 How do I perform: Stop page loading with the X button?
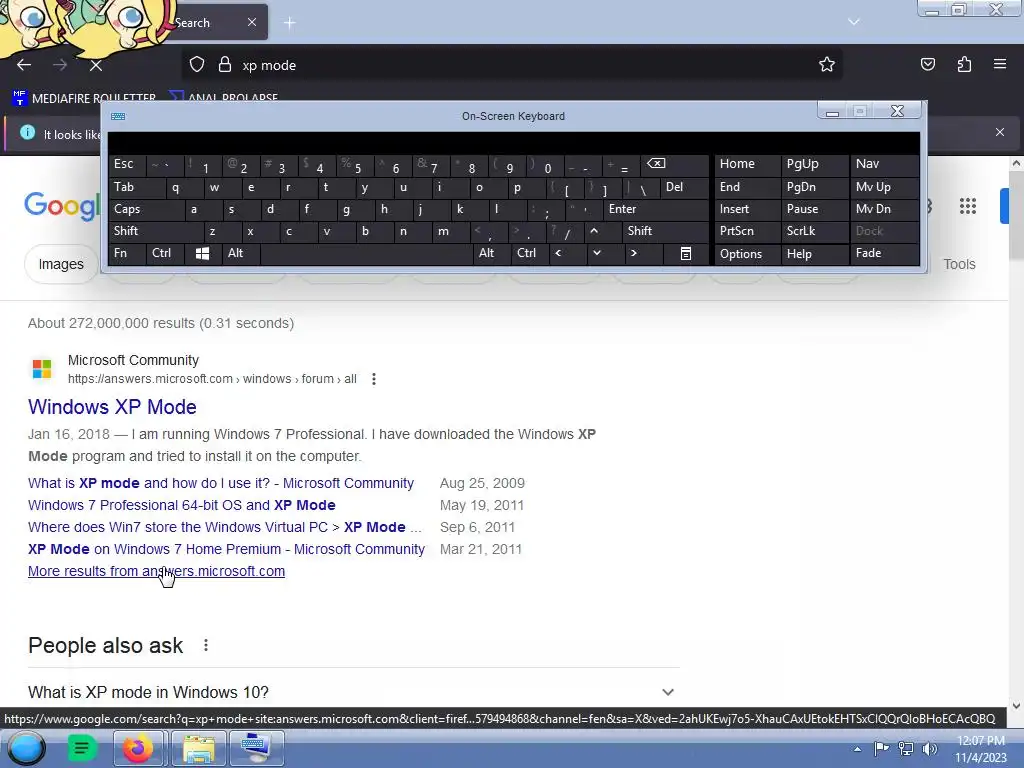point(95,65)
